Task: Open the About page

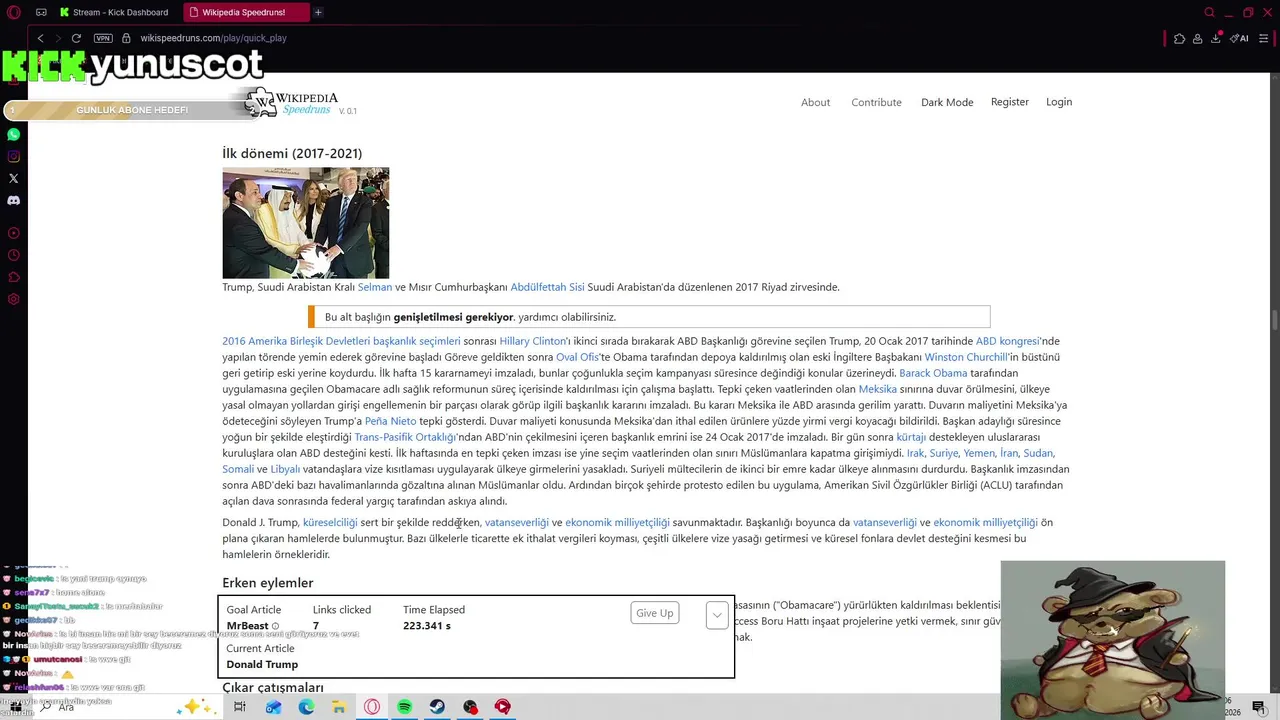Action: coord(815,102)
